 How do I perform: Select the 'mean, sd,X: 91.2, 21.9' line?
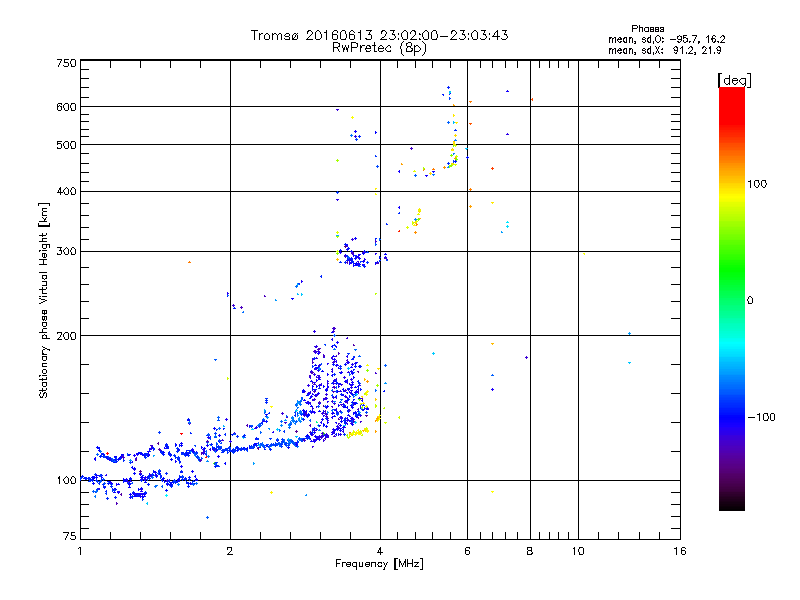[664, 50]
